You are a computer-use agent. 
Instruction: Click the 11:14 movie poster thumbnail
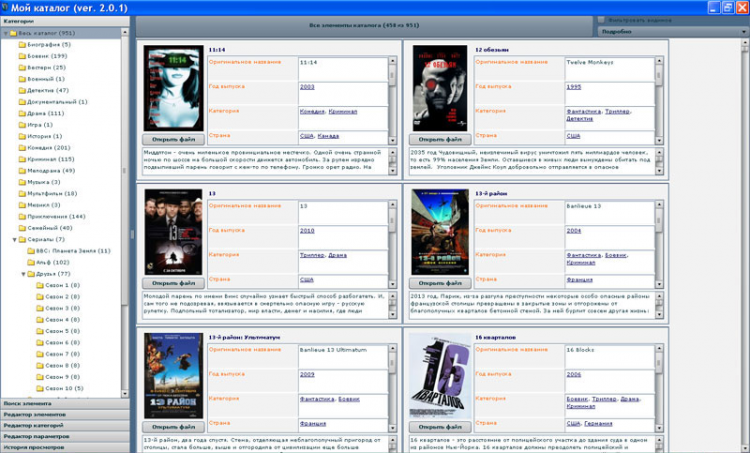174,88
